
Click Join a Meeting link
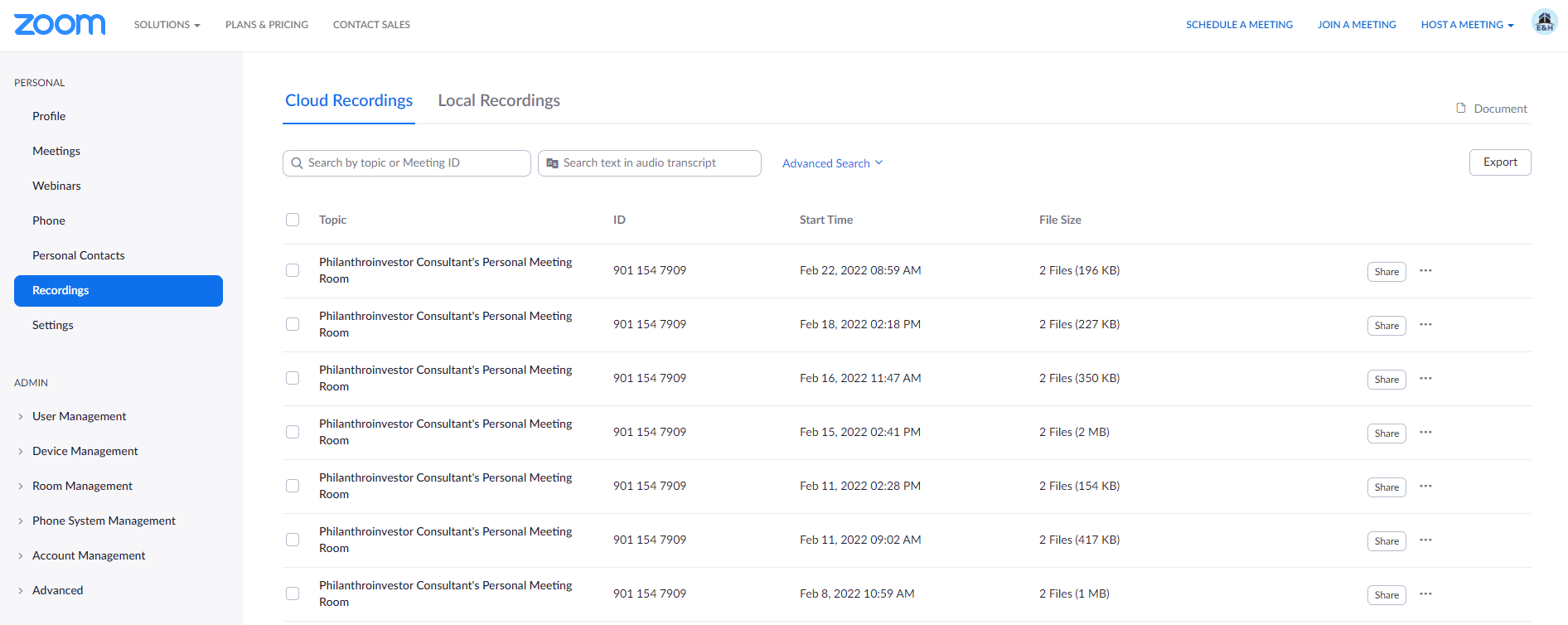pos(1357,25)
